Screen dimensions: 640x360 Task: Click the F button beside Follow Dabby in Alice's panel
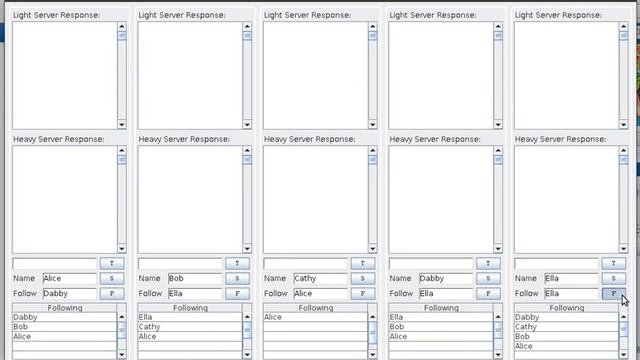pyautogui.click(x=112, y=293)
